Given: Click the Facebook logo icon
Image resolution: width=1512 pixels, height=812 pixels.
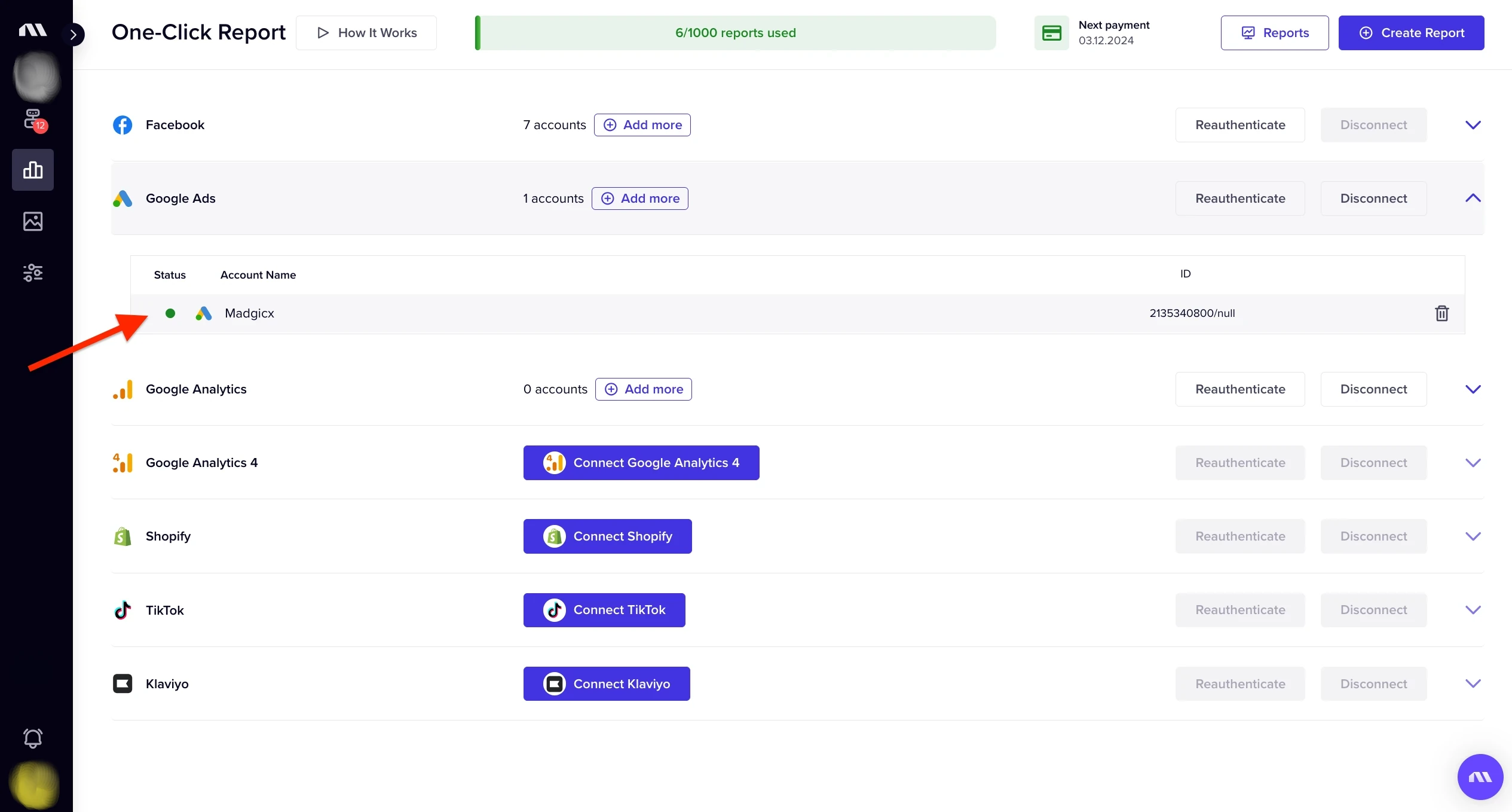Looking at the screenshot, I should 123,125.
